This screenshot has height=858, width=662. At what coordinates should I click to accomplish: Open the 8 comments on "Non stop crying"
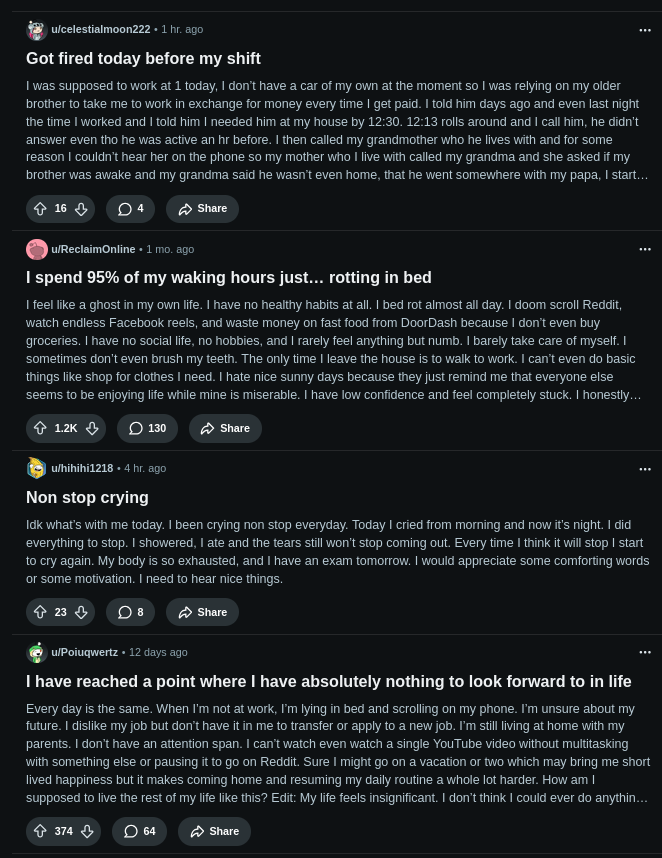coord(130,612)
